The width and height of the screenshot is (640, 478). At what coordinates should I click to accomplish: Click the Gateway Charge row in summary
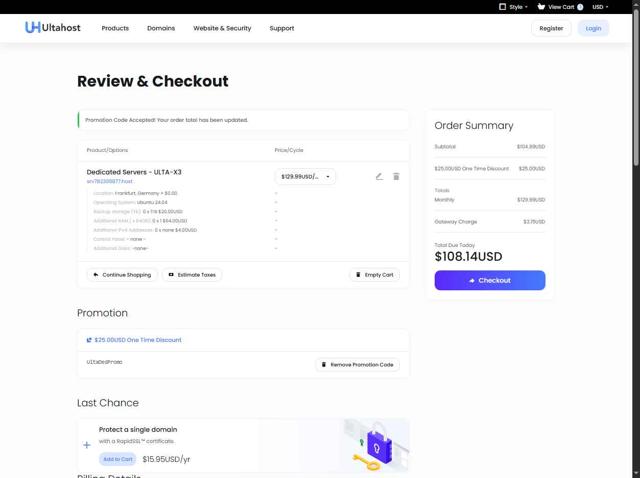pyautogui.click(x=490, y=222)
